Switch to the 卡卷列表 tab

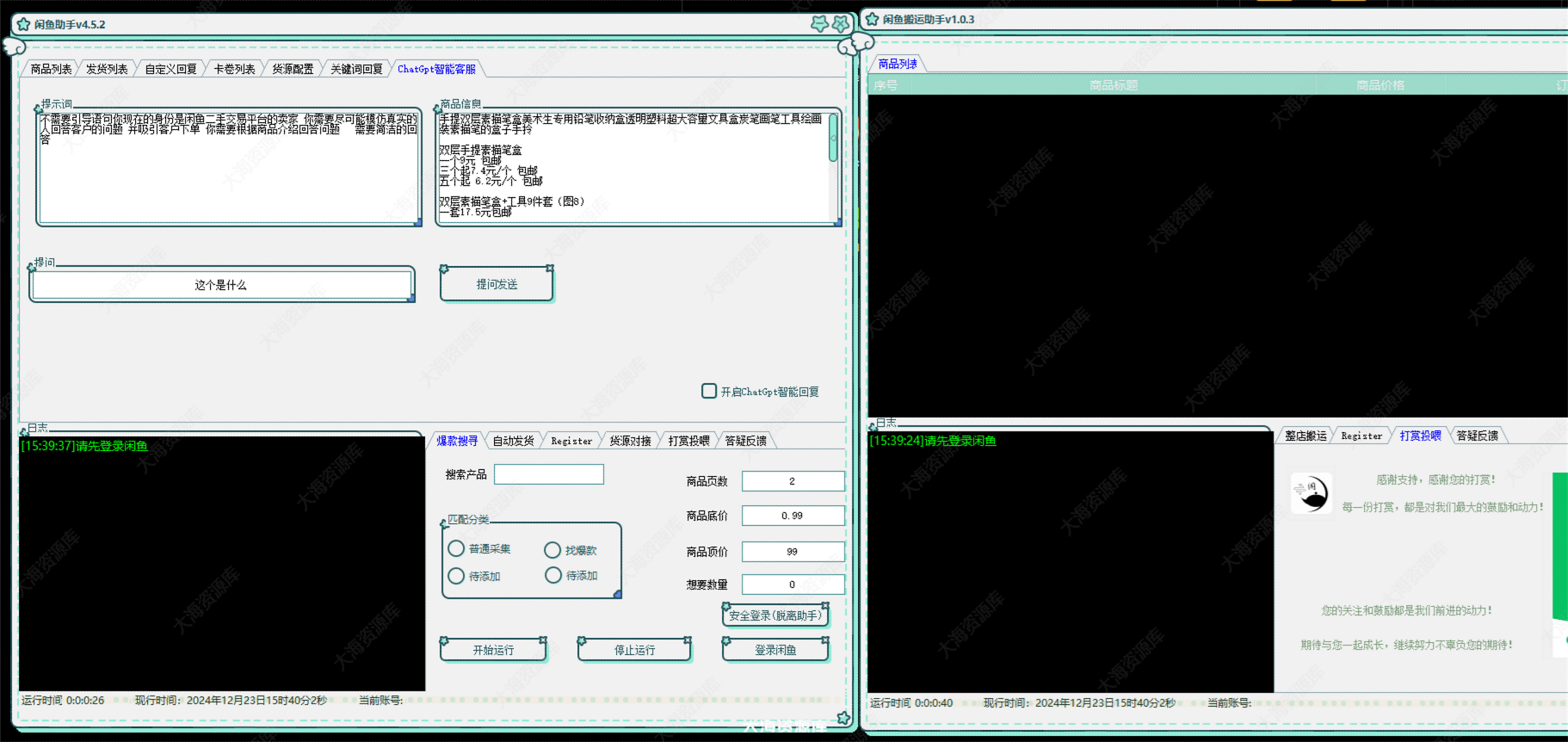234,69
